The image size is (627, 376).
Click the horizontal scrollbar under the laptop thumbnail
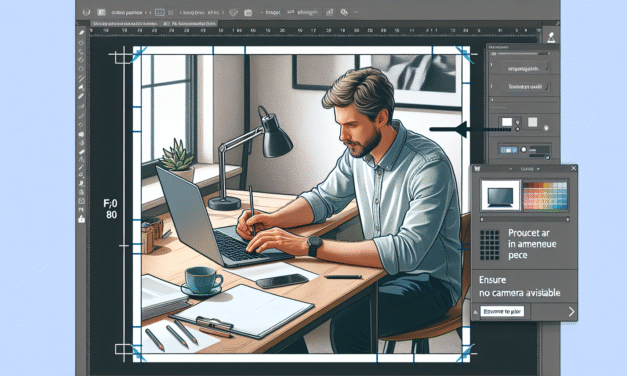pos(525,219)
